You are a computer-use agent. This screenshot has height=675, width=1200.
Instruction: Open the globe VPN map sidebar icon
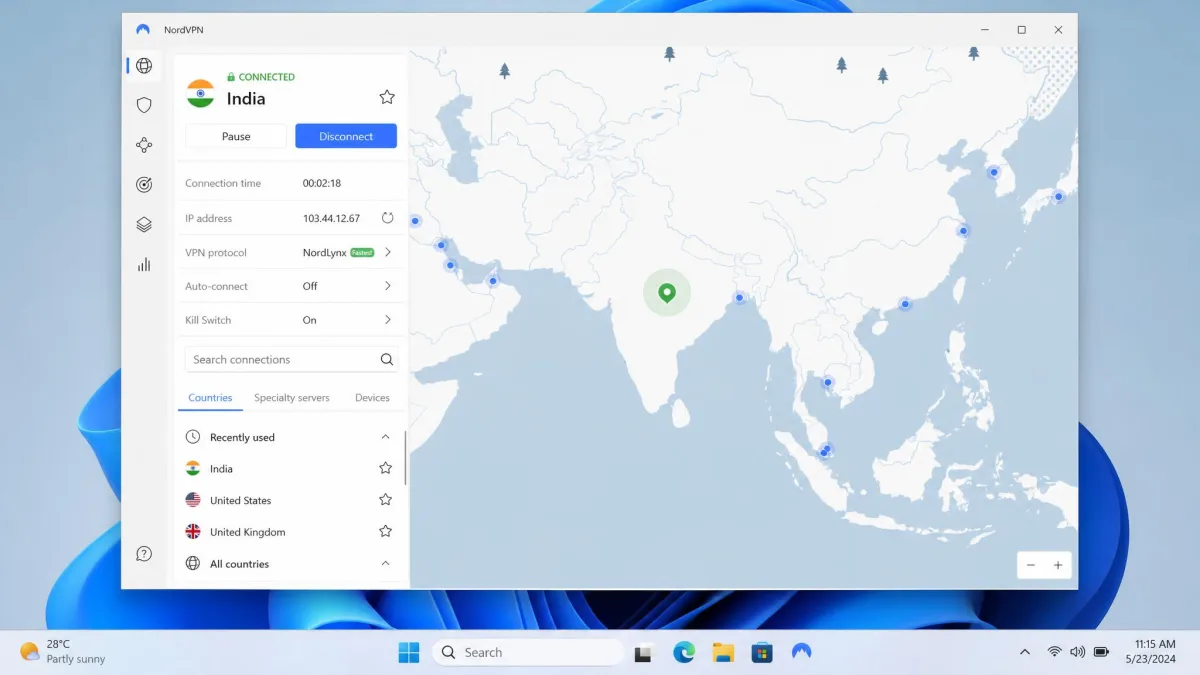pyautogui.click(x=144, y=66)
